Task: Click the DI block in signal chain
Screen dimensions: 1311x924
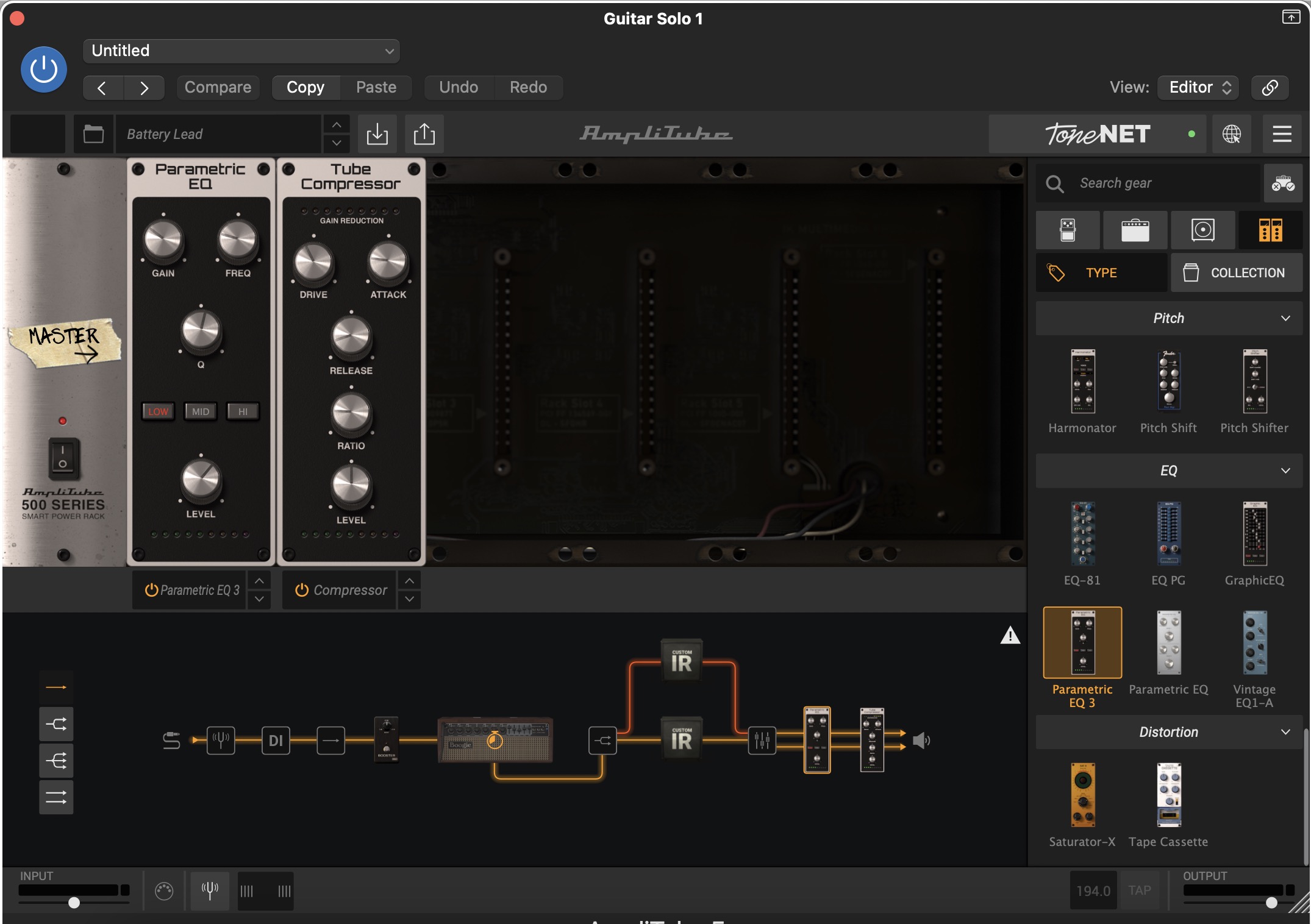Action: (x=276, y=741)
